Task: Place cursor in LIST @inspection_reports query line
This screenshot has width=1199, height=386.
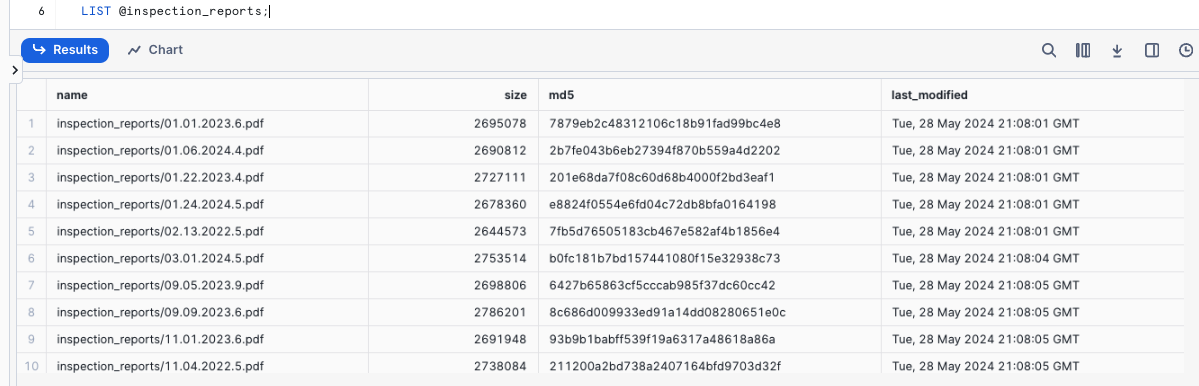Action: 175,12
